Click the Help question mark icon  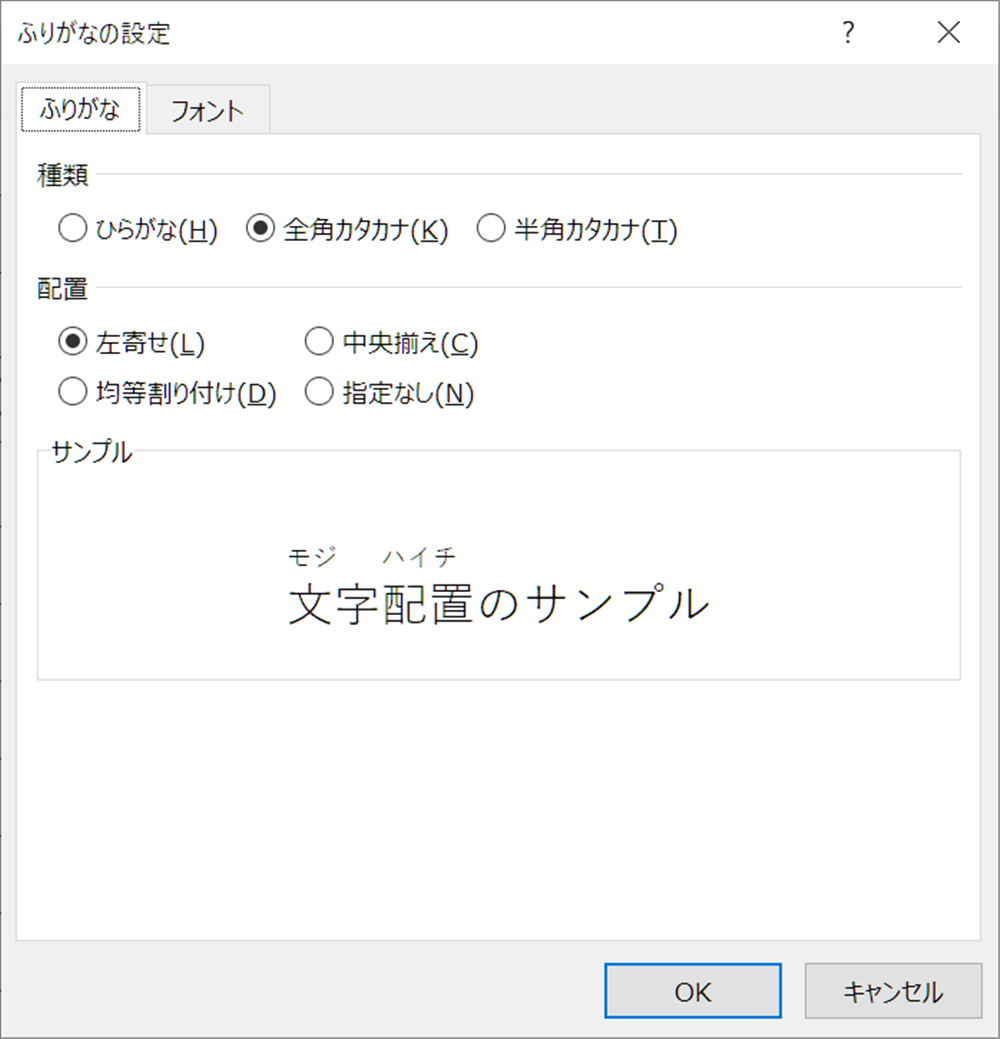847,33
